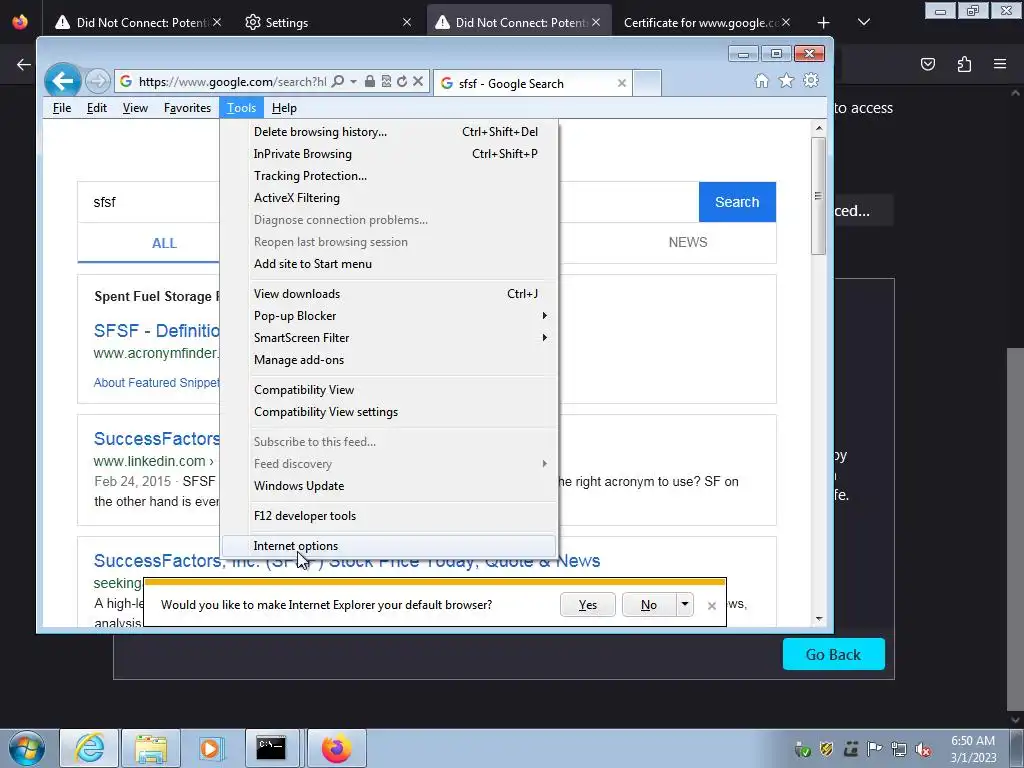The image size is (1024, 768).
Task: Open the Firefox list all tabs chevron
Action: coord(864,23)
